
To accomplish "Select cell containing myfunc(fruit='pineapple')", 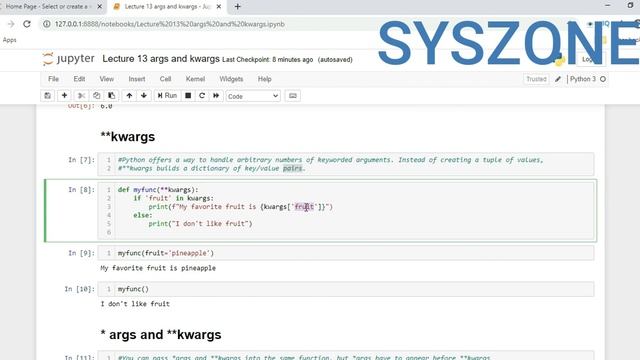I will pos(346,253).
